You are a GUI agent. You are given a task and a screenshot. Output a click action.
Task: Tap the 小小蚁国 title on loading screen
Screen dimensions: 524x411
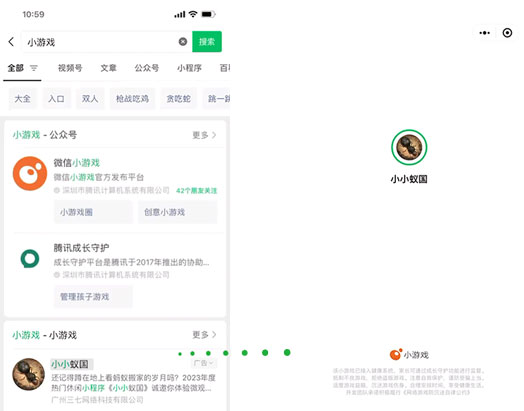click(409, 179)
